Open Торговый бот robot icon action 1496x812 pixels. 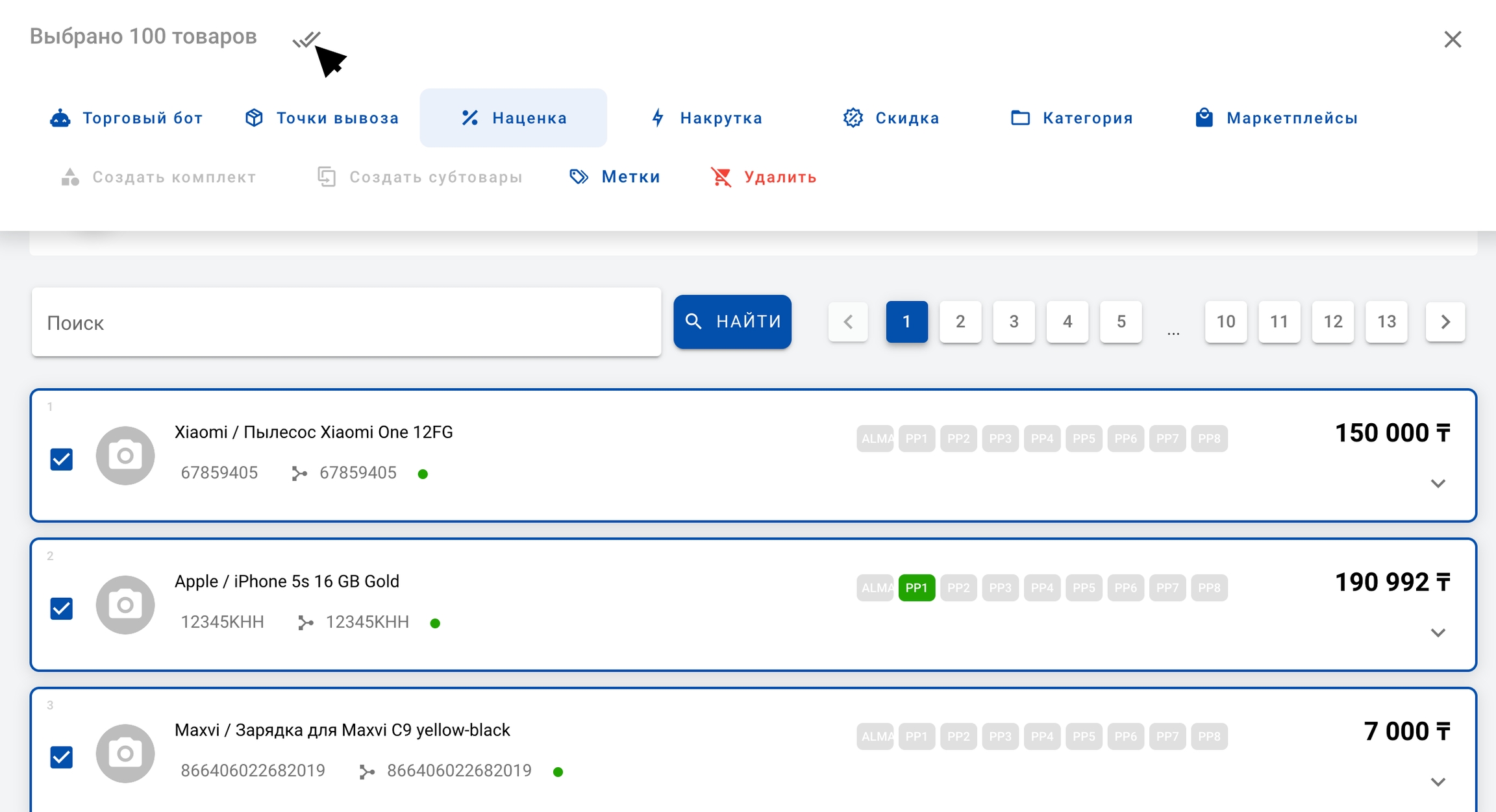[x=60, y=118]
